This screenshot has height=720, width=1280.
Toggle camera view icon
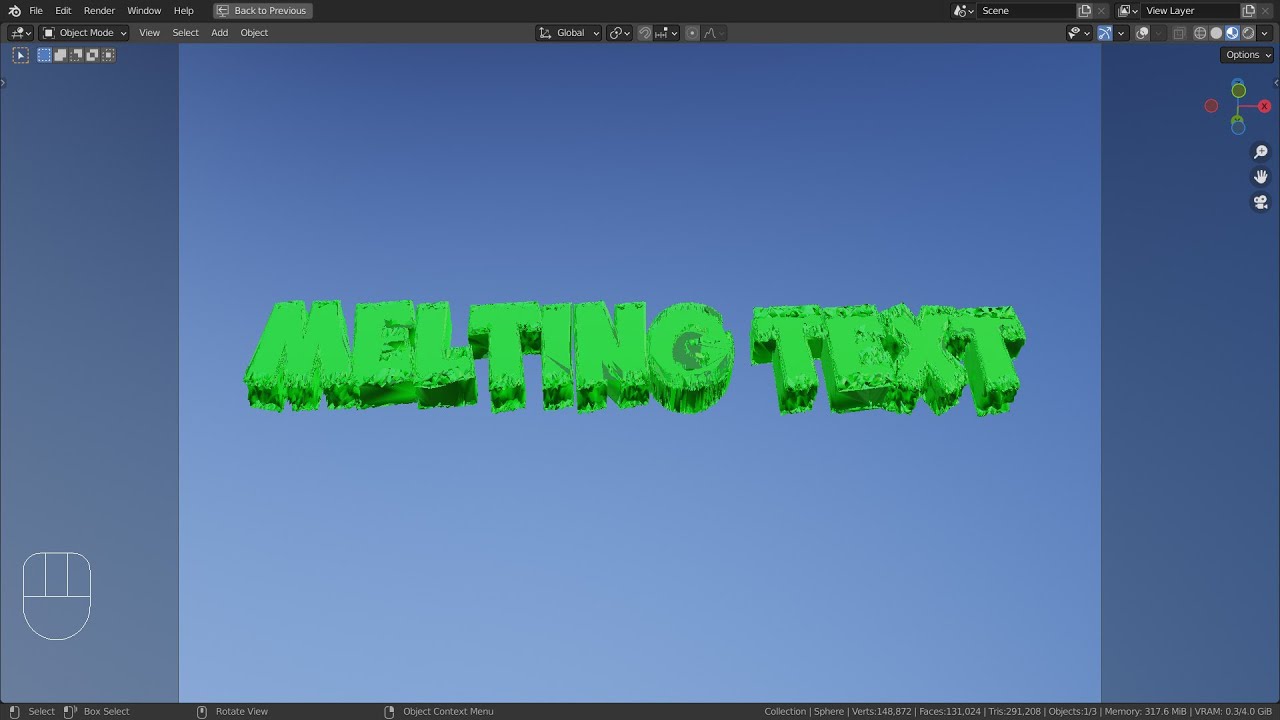click(1261, 202)
